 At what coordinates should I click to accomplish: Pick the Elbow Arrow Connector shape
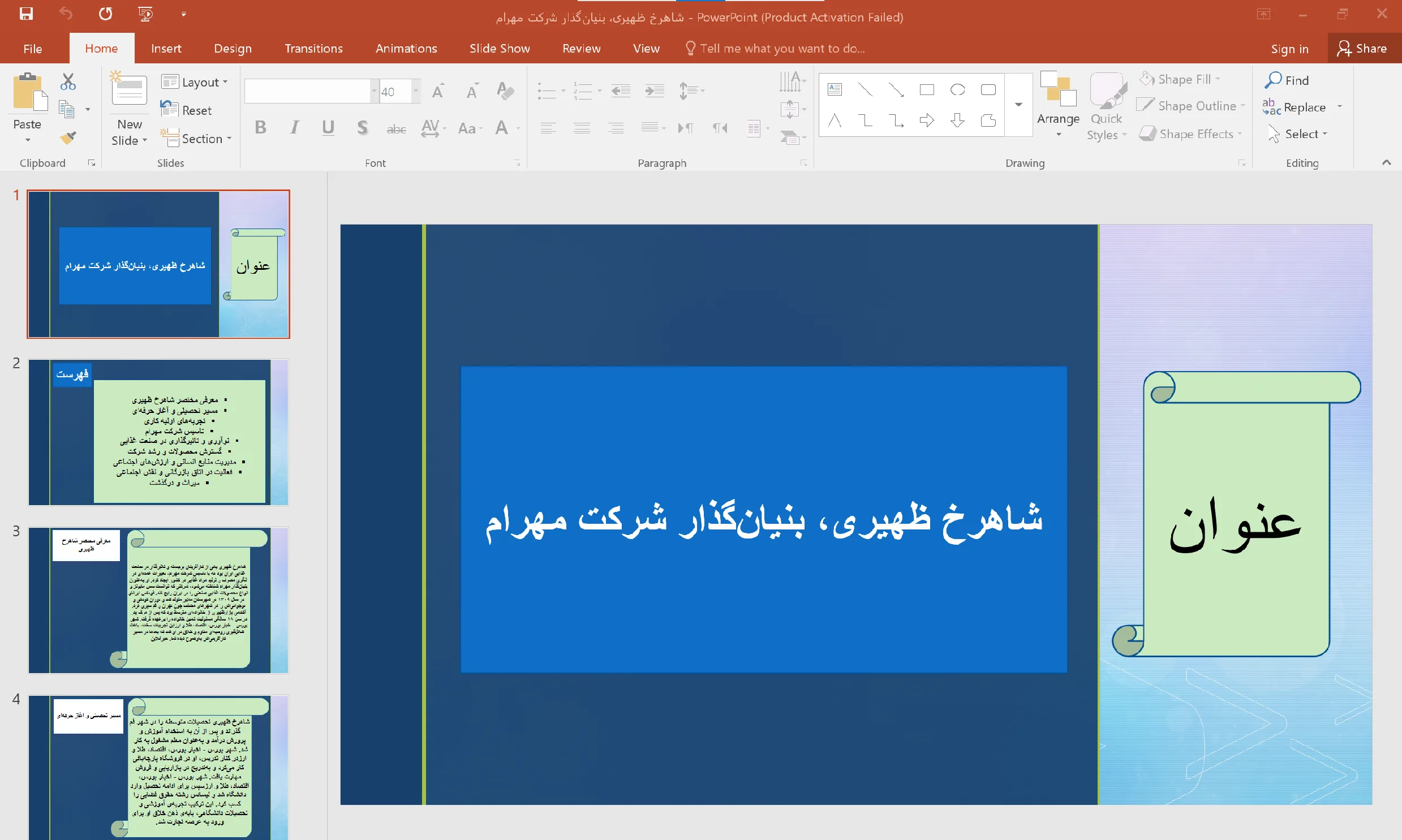[x=897, y=120]
